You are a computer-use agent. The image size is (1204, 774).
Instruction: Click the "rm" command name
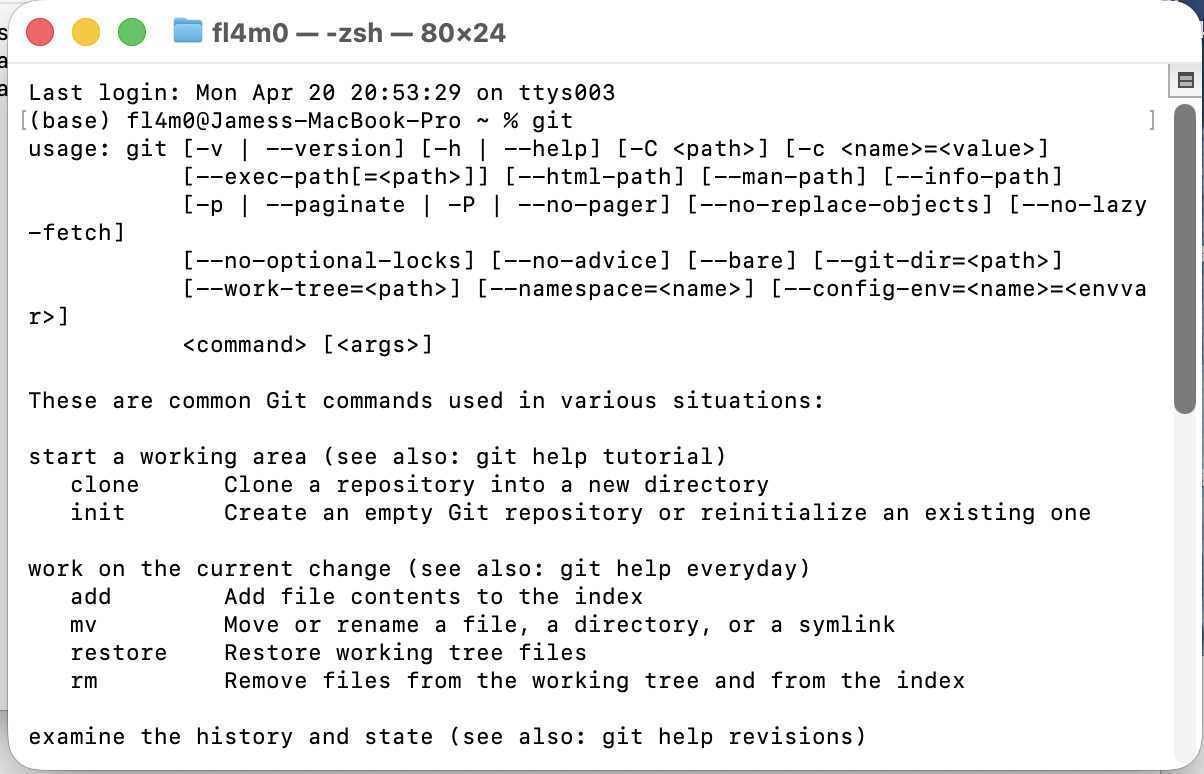(83, 681)
